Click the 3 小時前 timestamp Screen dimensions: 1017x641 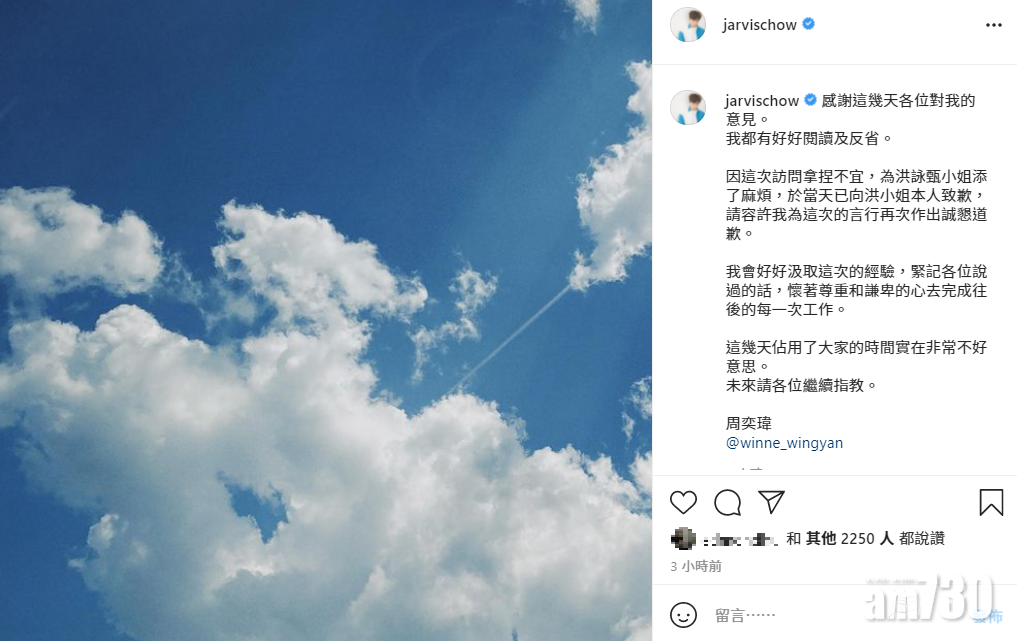[x=696, y=566]
